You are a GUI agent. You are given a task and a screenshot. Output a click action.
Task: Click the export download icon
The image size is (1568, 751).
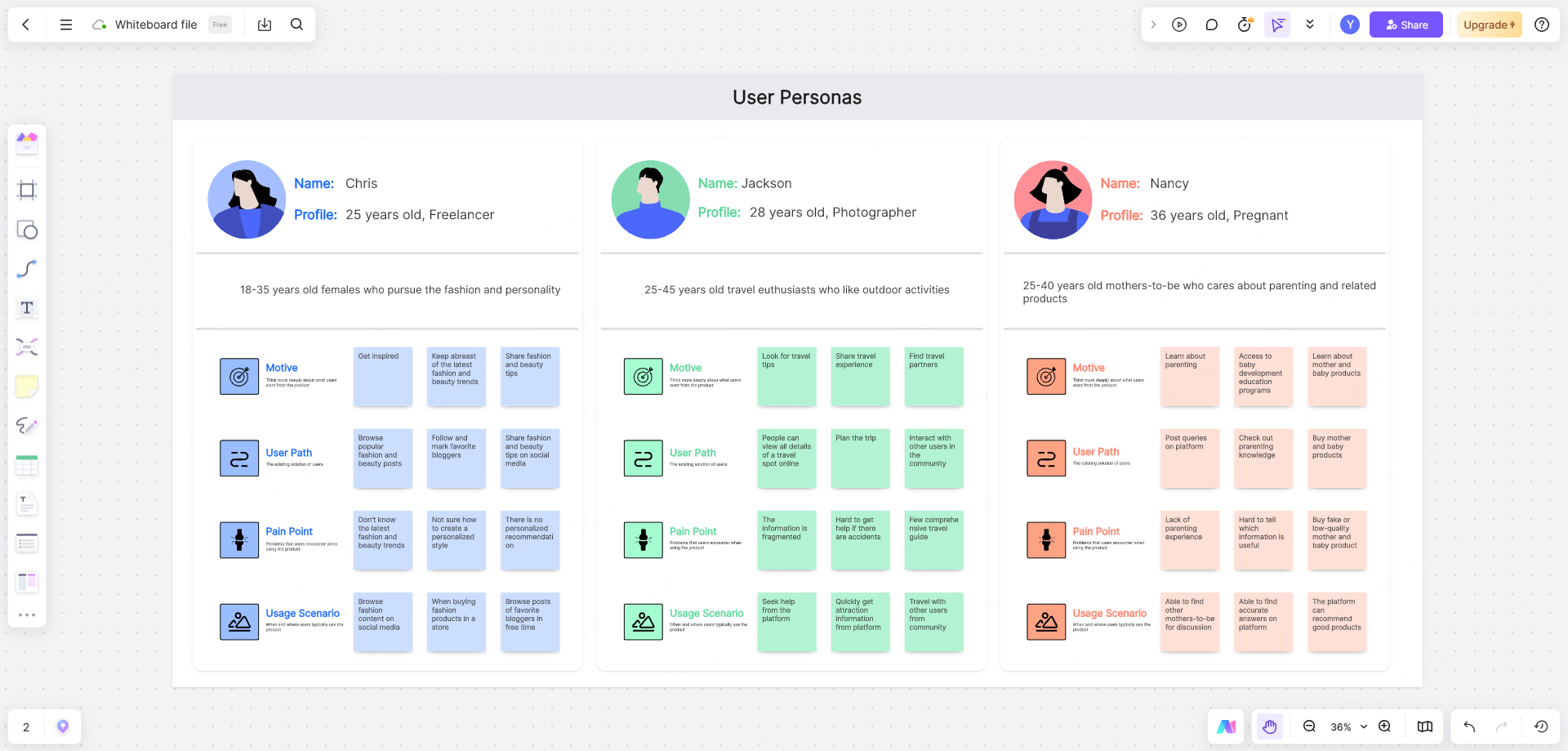point(265,25)
